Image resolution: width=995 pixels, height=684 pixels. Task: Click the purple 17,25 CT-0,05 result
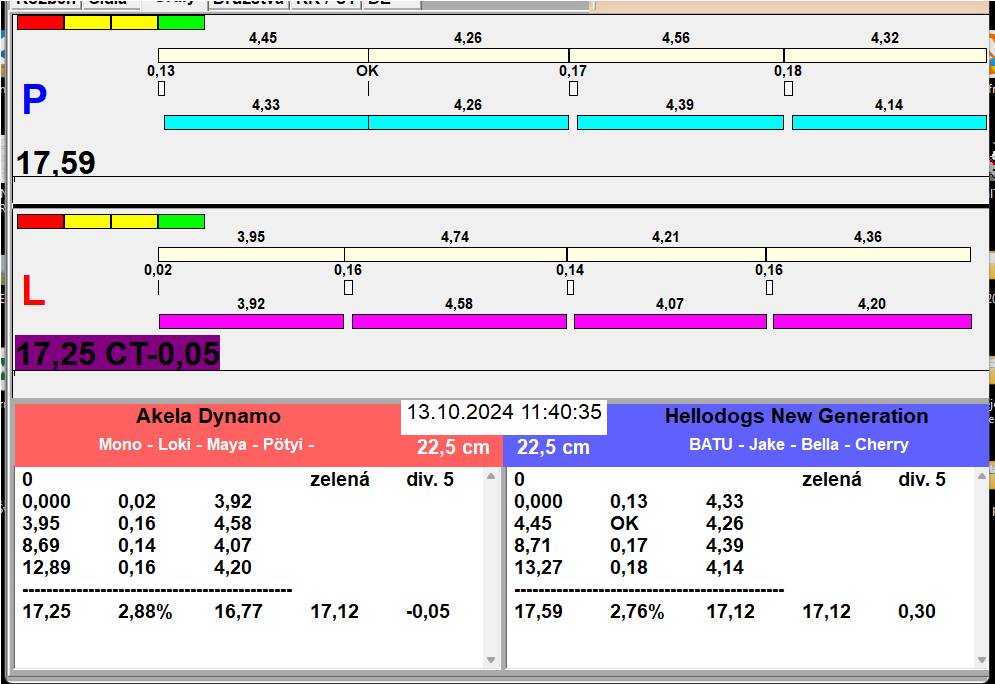[117, 353]
